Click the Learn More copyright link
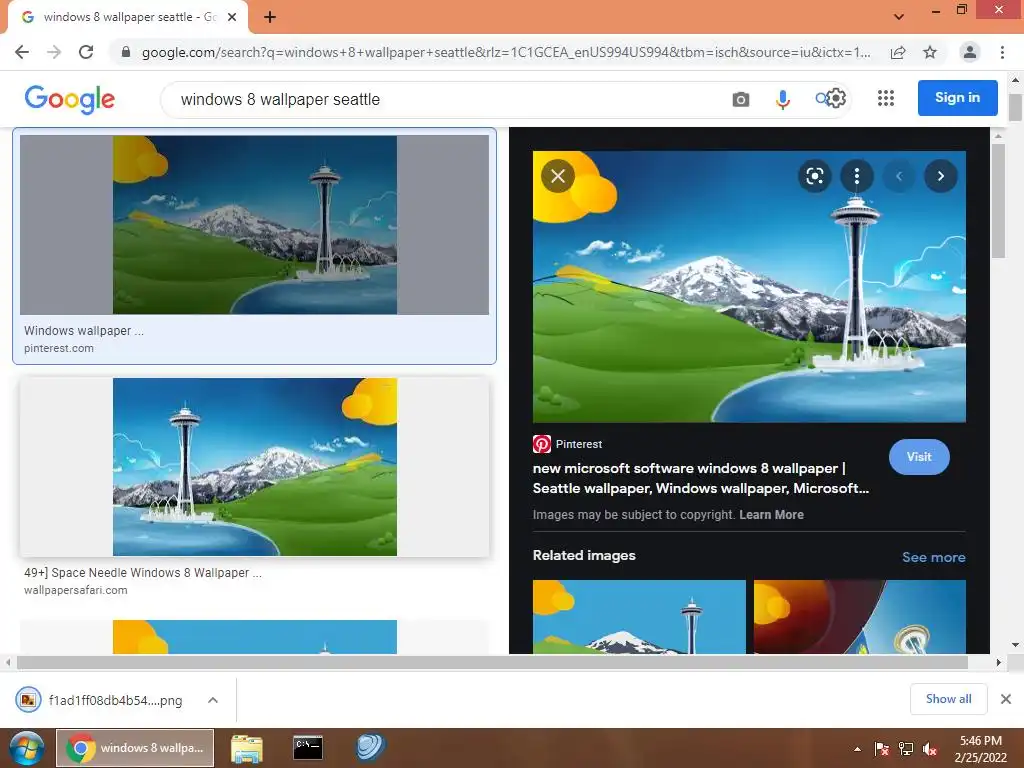1024x768 pixels. [771, 515]
